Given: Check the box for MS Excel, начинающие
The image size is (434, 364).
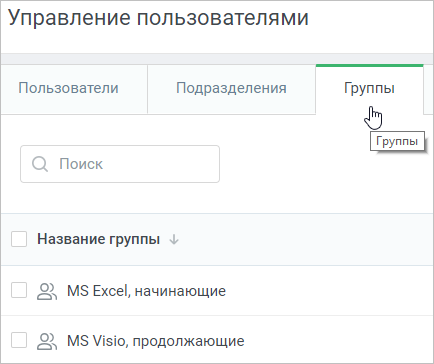Looking at the screenshot, I should coord(19,290).
